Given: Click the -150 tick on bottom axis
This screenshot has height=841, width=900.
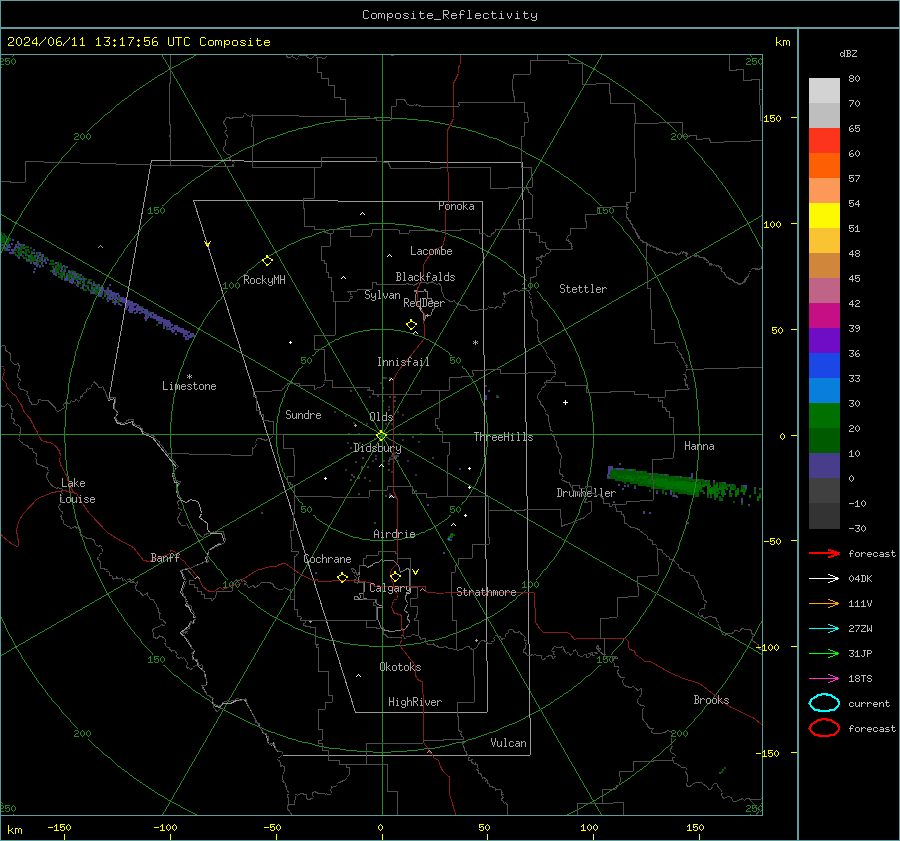Looking at the screenshot, I should click(59, 827).
